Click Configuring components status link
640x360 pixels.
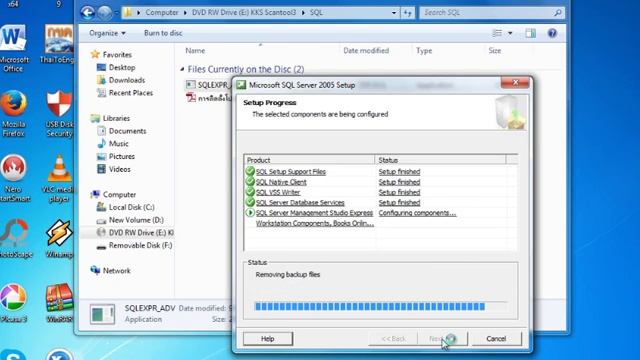(x=417, y=213)
